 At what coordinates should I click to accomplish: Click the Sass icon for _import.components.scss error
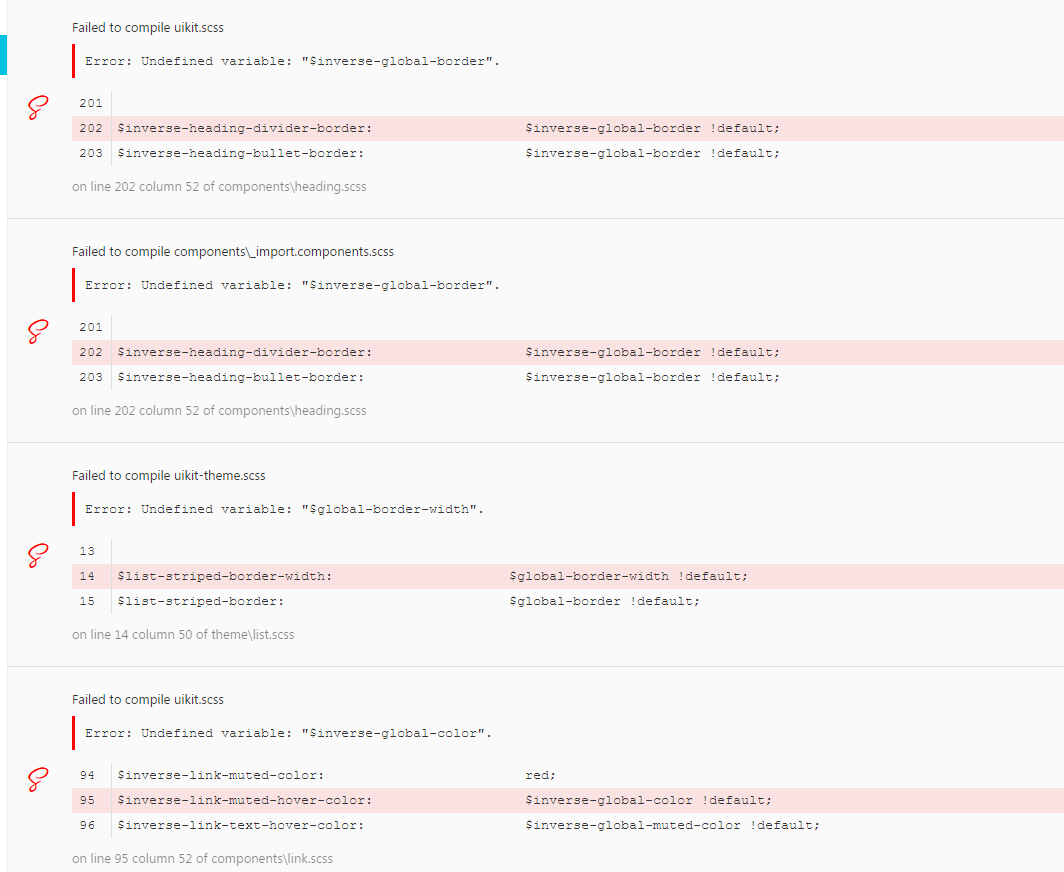38,332
